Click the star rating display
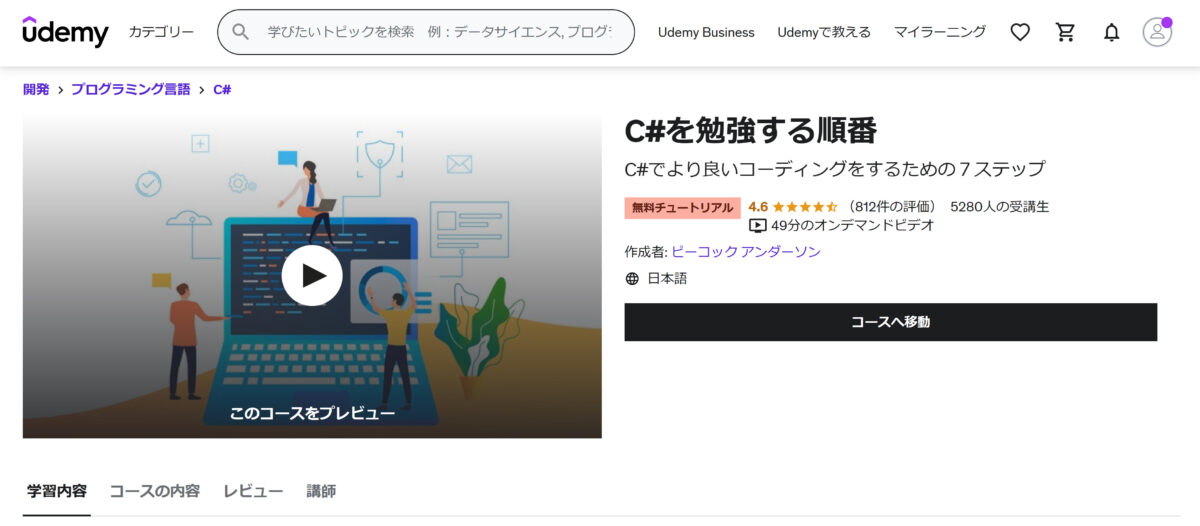The image size is (1200, 526). [x=805, y=207]
